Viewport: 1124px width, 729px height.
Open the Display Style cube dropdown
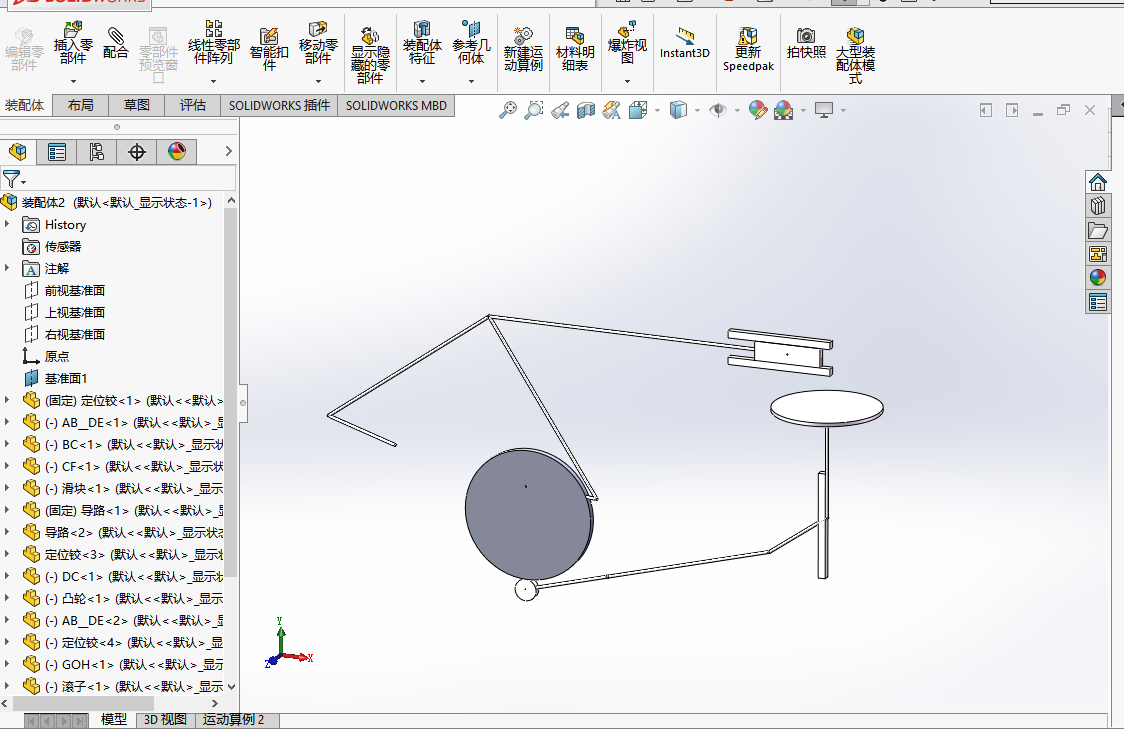click(x=697, y=110)
